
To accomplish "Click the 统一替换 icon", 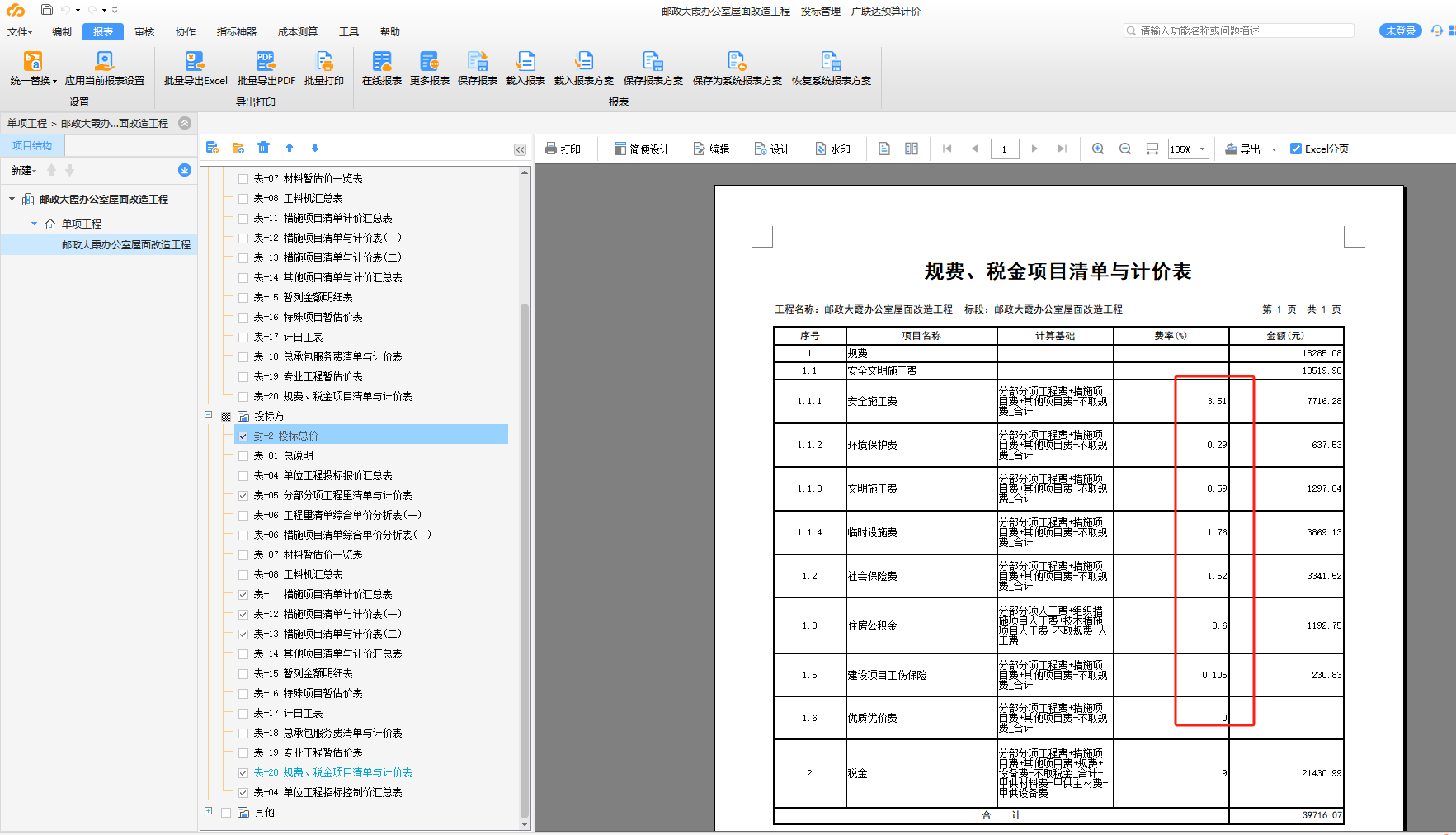I will tap(33, 61).
